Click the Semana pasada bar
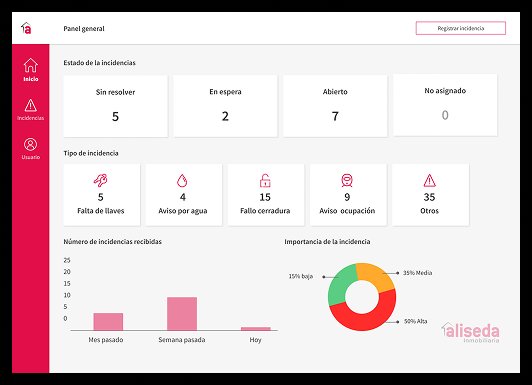Screen dimensions: 532x385 click(182, 314)
